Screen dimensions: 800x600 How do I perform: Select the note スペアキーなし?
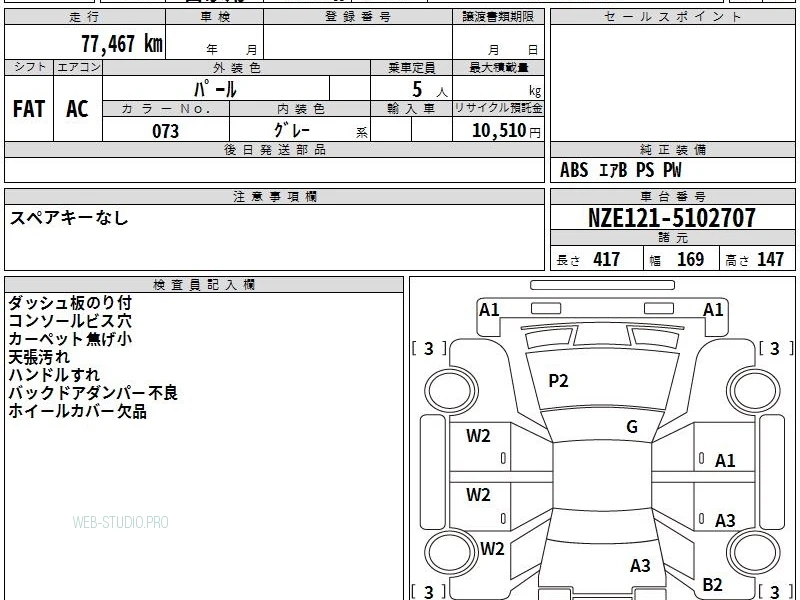[69, 218]
